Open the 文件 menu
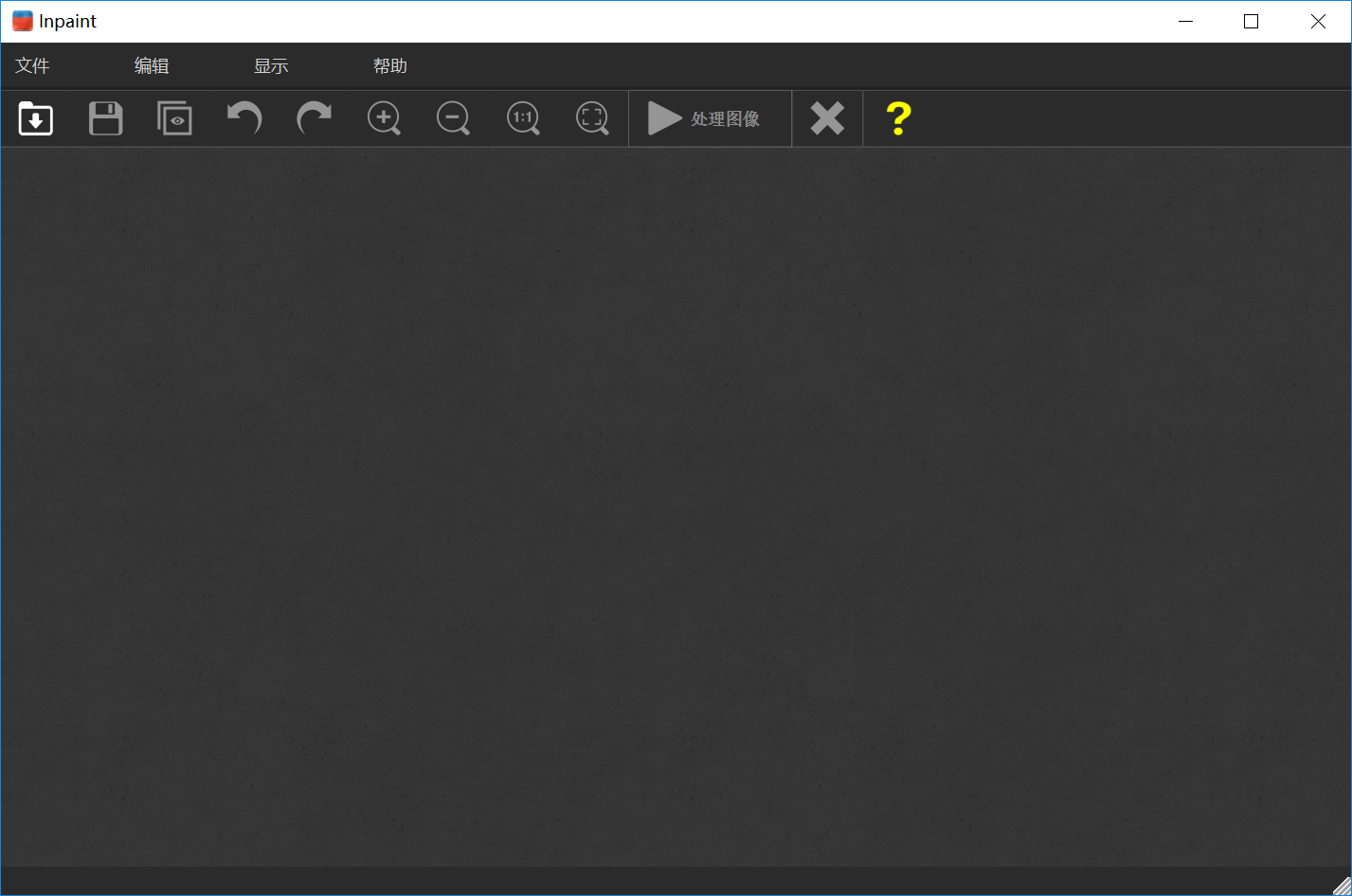This screenshot has height=896, width=1352. (x=32, y=66)
